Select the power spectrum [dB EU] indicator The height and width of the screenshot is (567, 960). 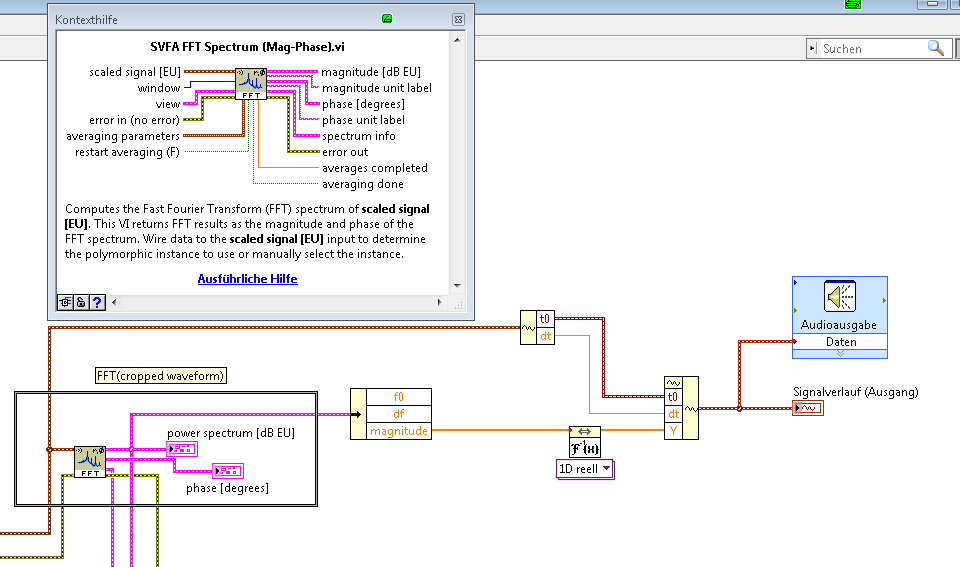[x=183, y=449]
